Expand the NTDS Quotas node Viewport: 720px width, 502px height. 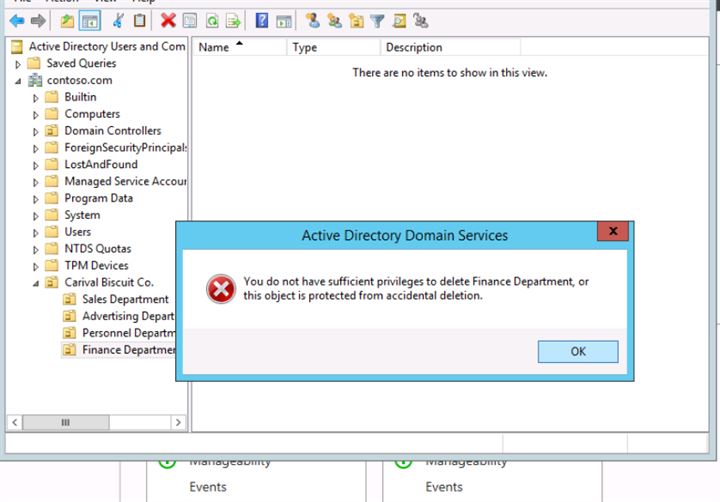(35, 250)
